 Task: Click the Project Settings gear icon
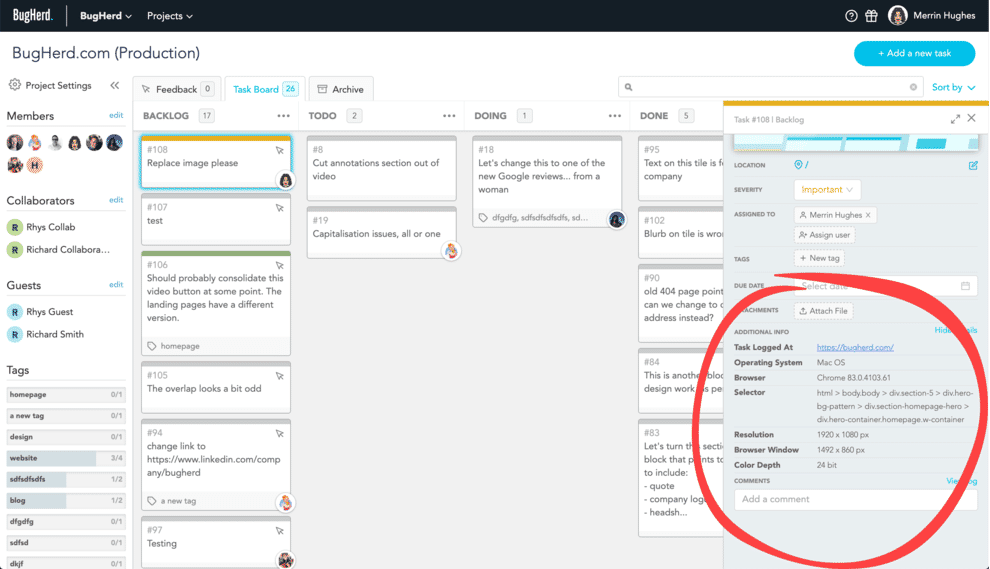15,85
